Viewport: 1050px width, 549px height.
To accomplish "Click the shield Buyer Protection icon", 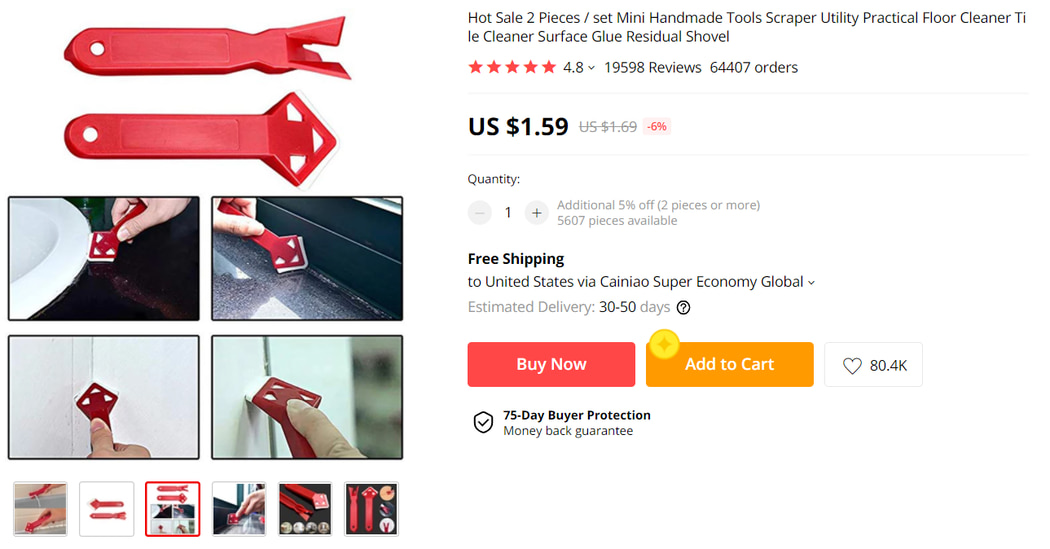I will (483, 422).
